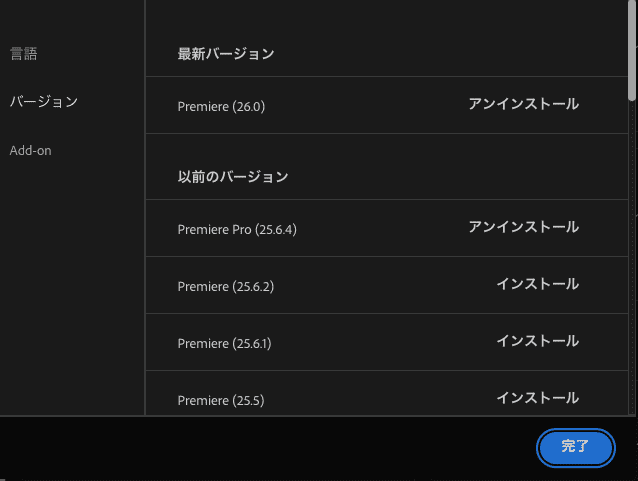Click the Premiere (26.0) version name
Image resolution: width=638 pixels, height=481 pixels.
point(221,106)
